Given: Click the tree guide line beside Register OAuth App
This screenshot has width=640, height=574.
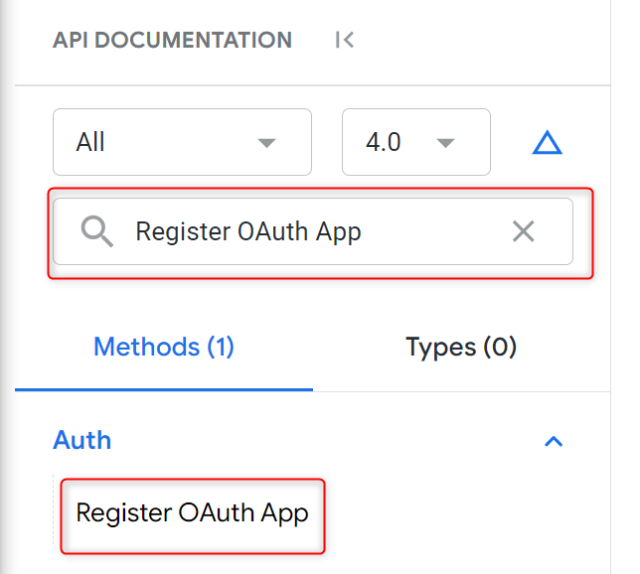Looking at the screenshot, I should point(55,513).
